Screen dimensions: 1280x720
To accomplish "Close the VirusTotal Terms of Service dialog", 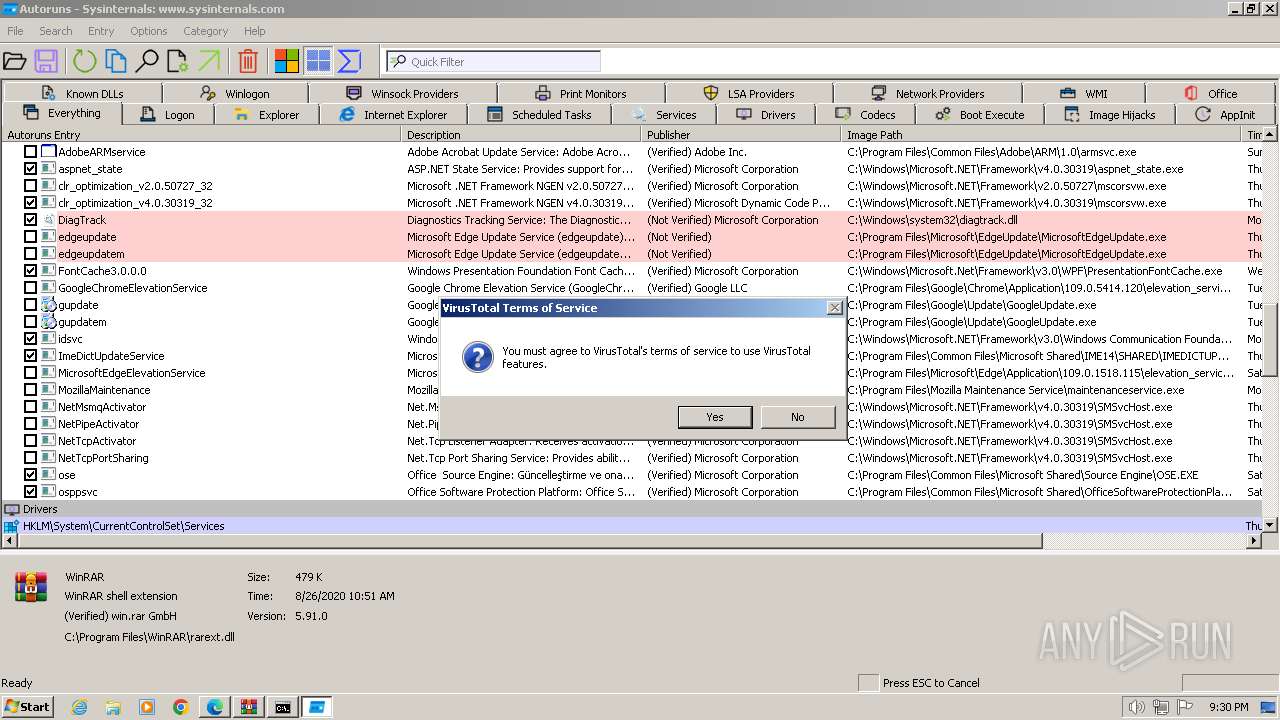I will 834,308.
